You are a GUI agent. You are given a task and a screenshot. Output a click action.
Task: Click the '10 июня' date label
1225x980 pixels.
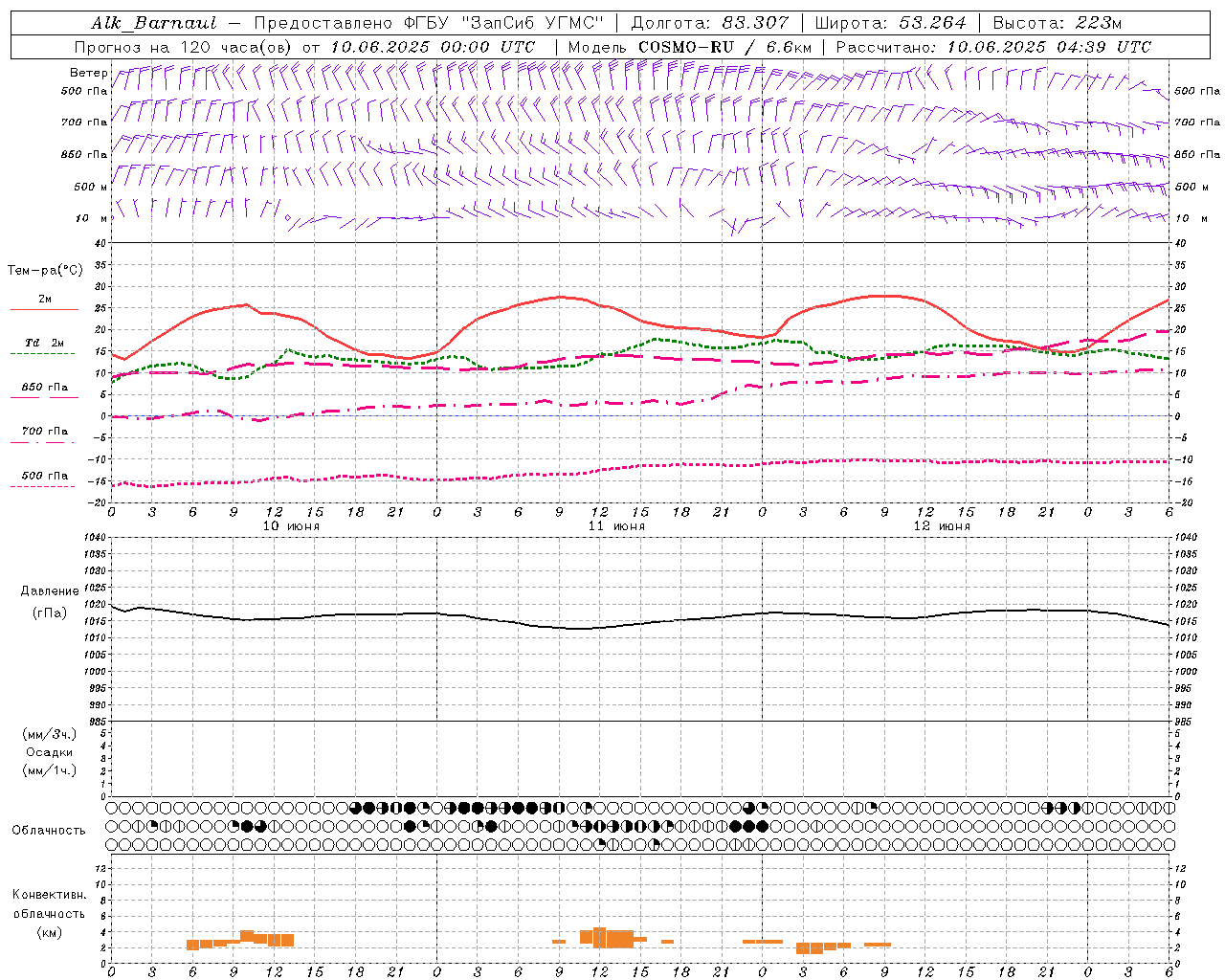[x=291, y=526]
